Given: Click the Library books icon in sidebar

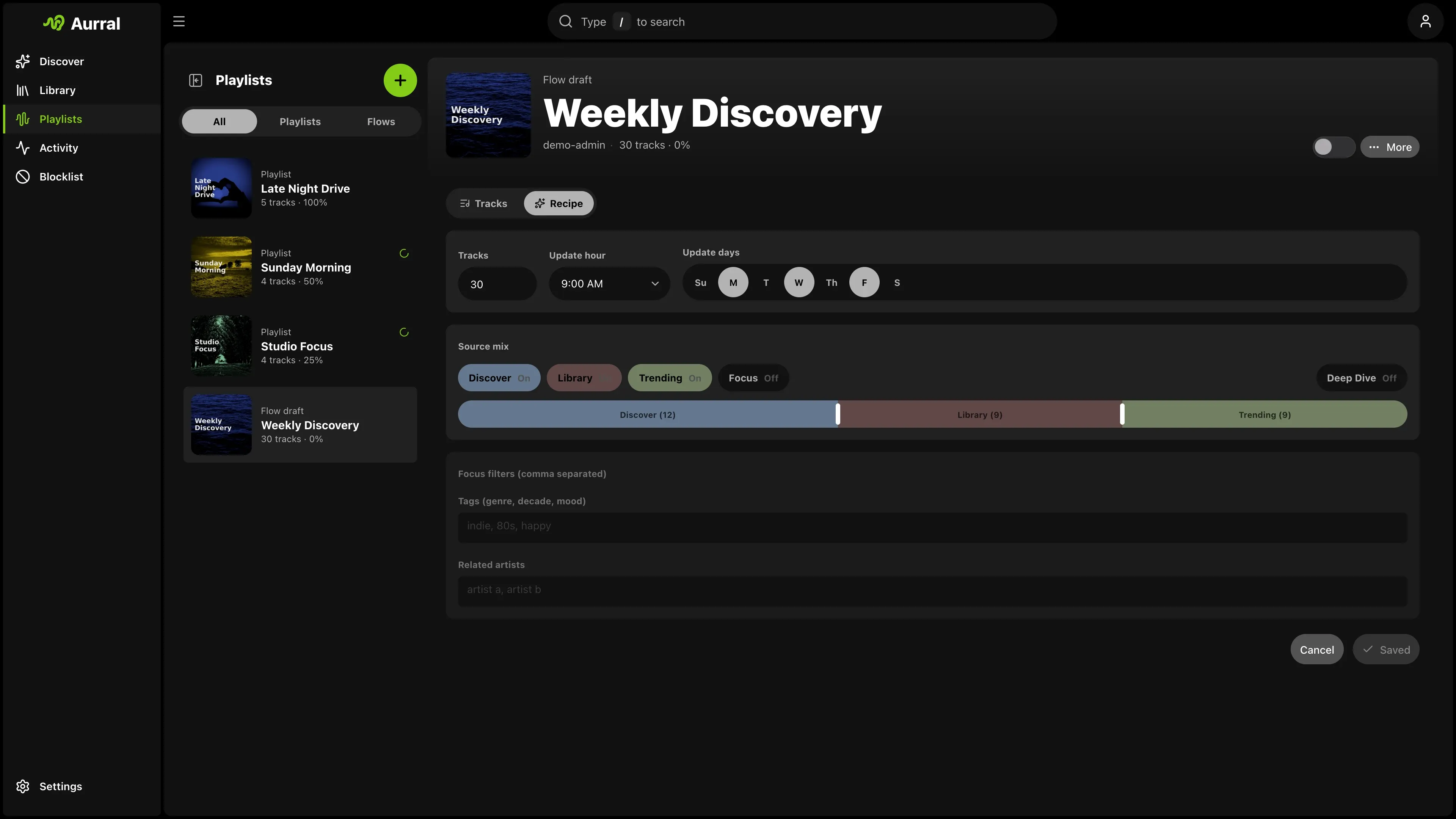Looking at the screenshot, I should point(23,91).
